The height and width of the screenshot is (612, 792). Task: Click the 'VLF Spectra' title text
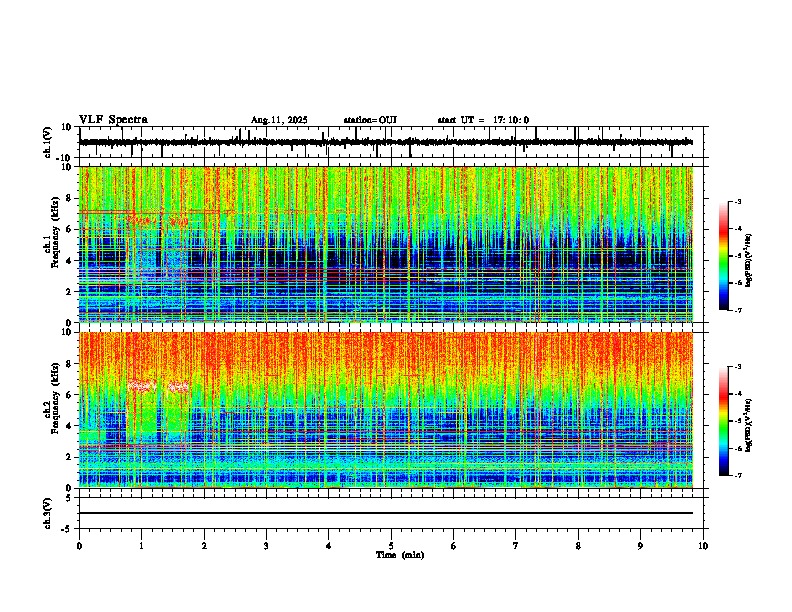(113, 120)
